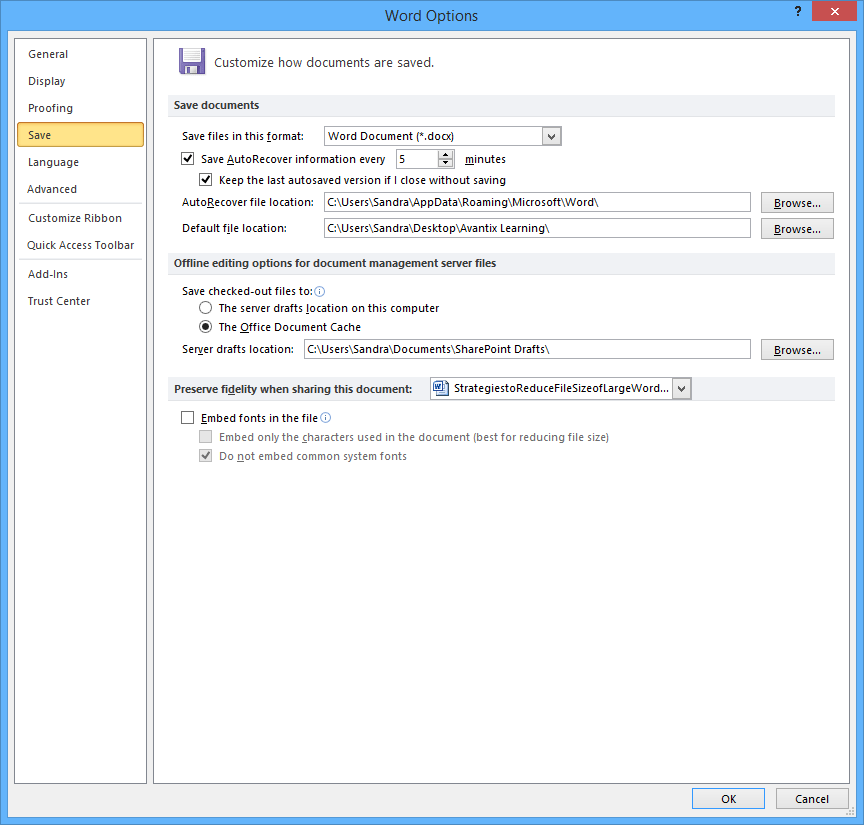Open Help via the question mark icon

pos(797,11)
